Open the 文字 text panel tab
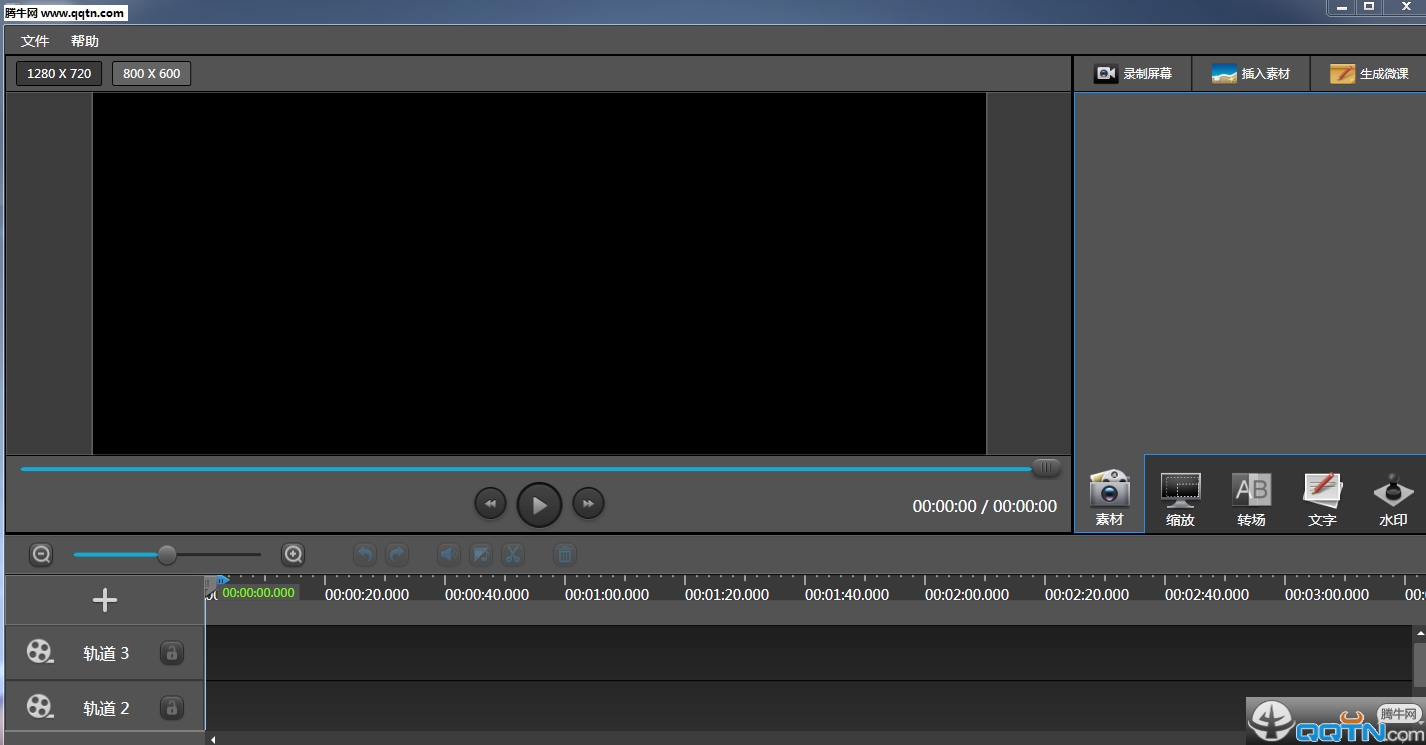 coord(1322,498)
